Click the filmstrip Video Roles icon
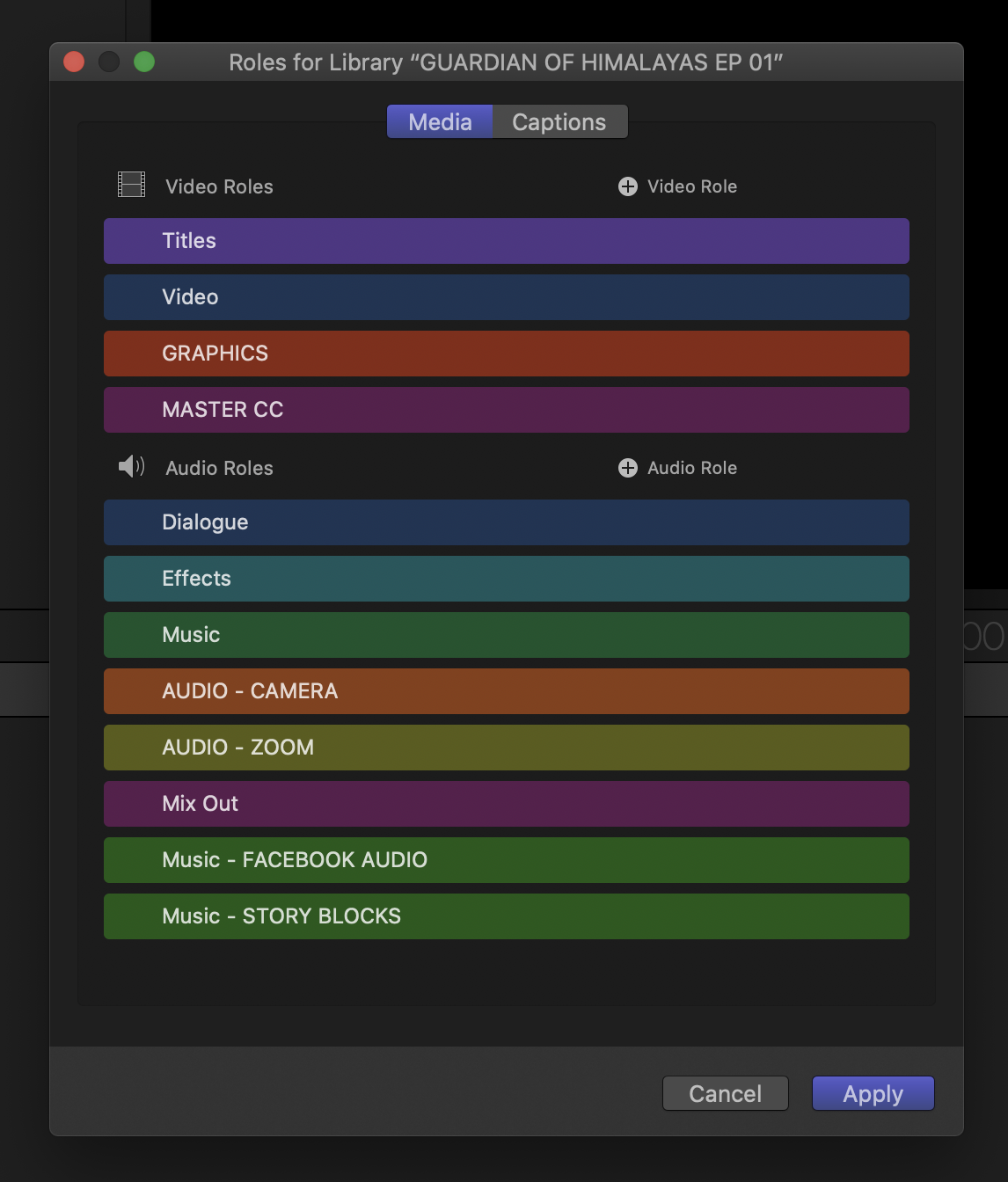Screen dimensions: 1008x1182 [132, 185]
